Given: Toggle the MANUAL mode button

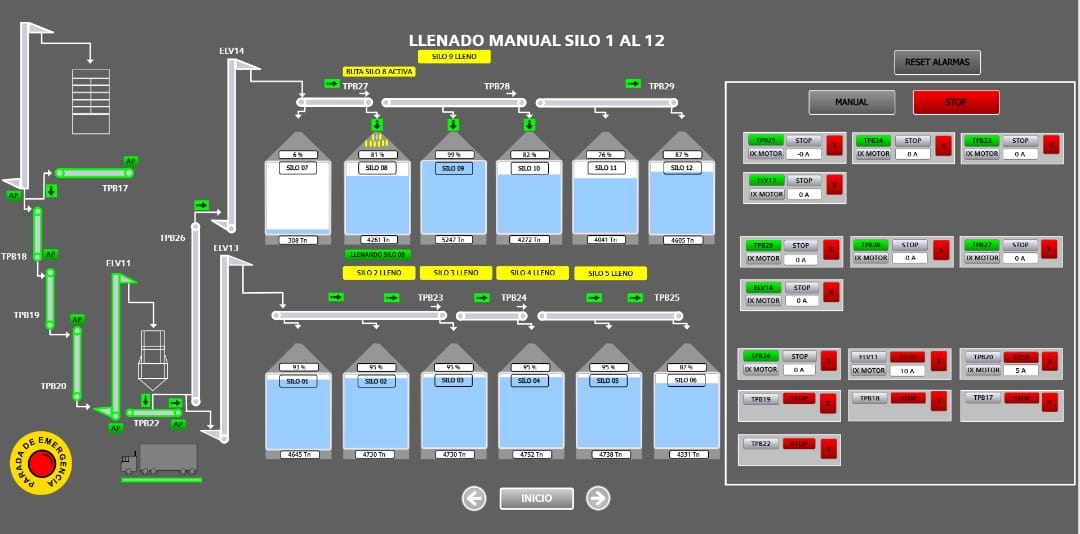Looking at the screenshot, I should click(x=852, y=102).
